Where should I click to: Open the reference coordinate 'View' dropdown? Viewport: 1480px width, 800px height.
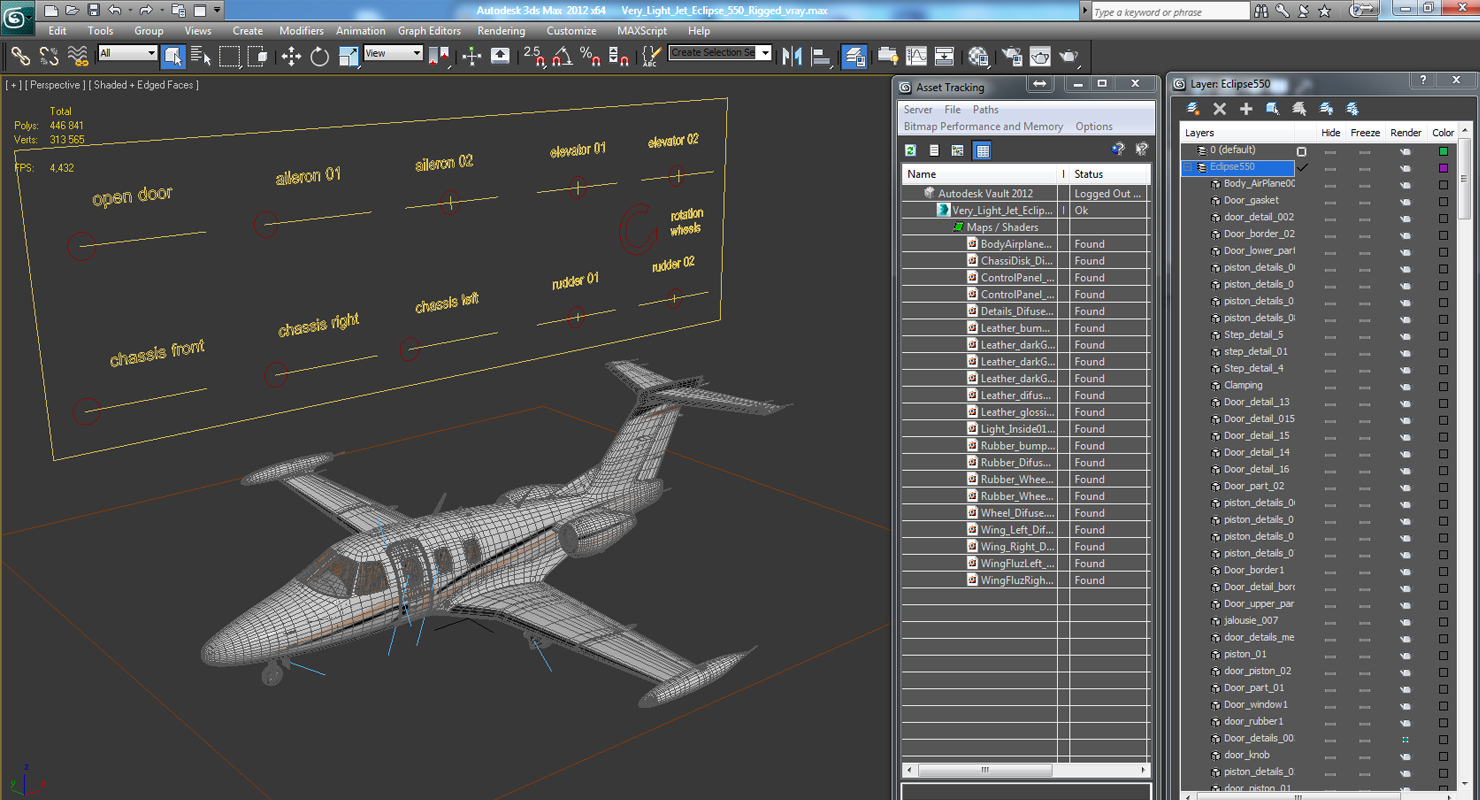pyautogui.click(x=393, y=53)
